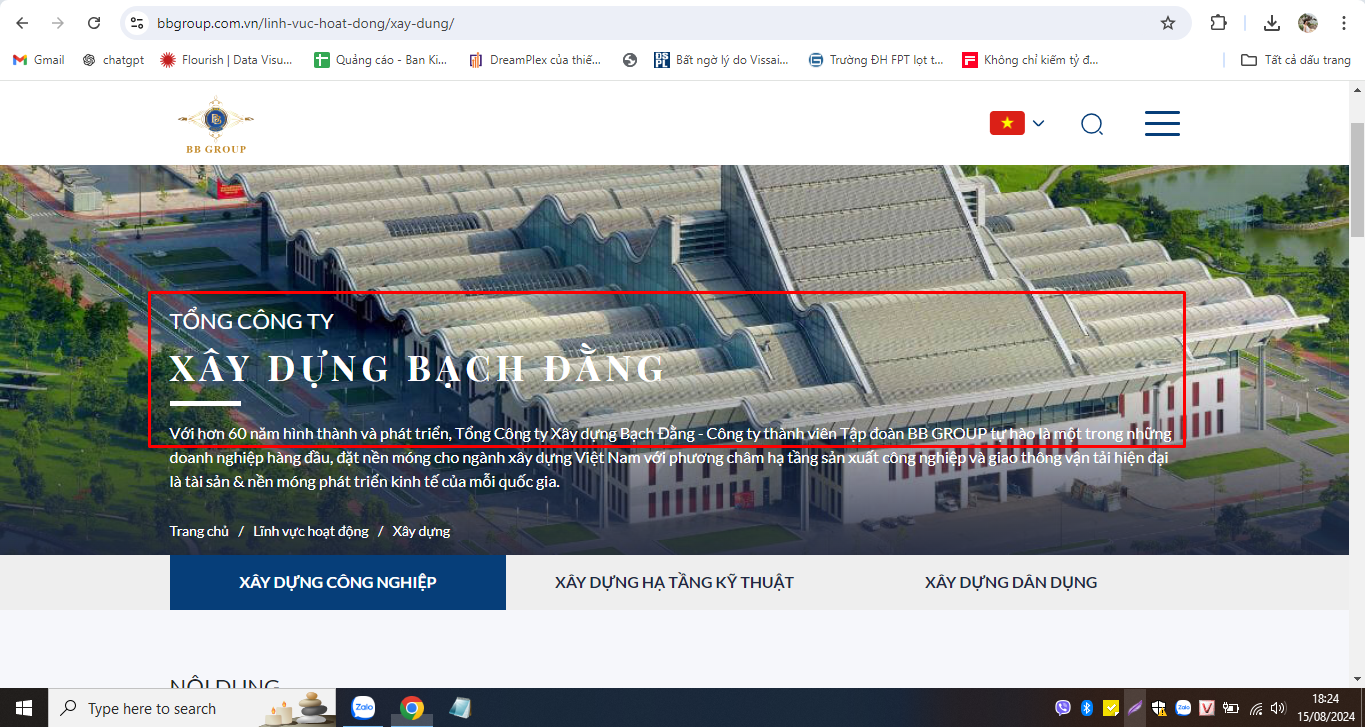
Task: Click the Xây dựng breadcrumb
Action: click(x=421, y=531)
